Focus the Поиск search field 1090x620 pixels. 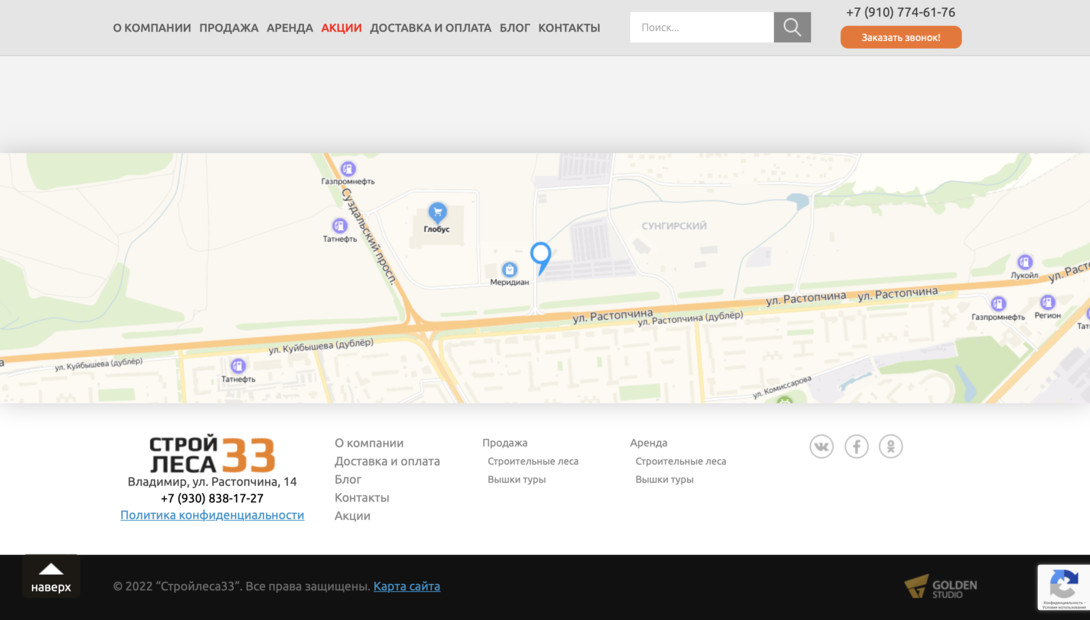pos(701,27)
